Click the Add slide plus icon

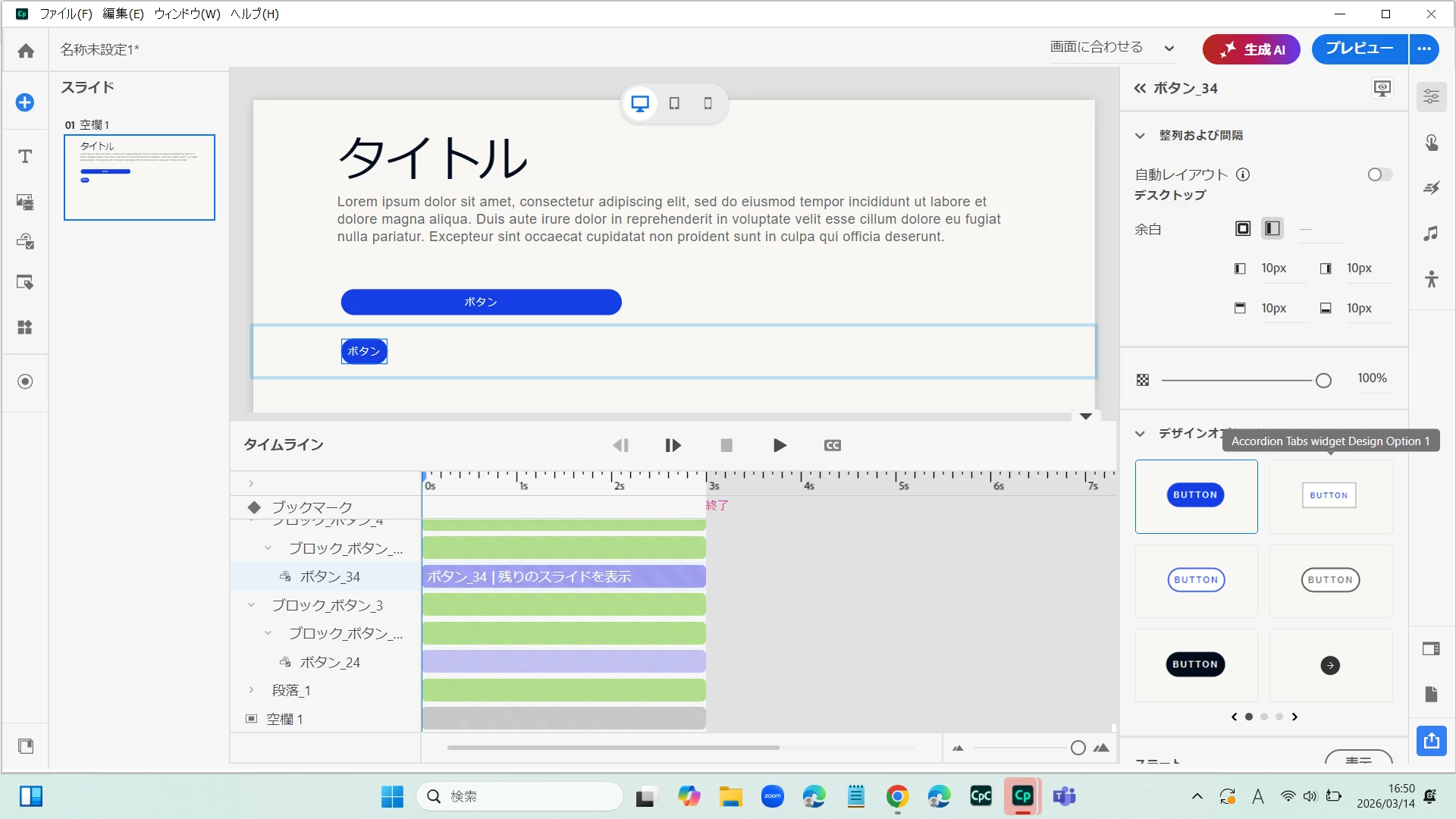pos(25,102)
